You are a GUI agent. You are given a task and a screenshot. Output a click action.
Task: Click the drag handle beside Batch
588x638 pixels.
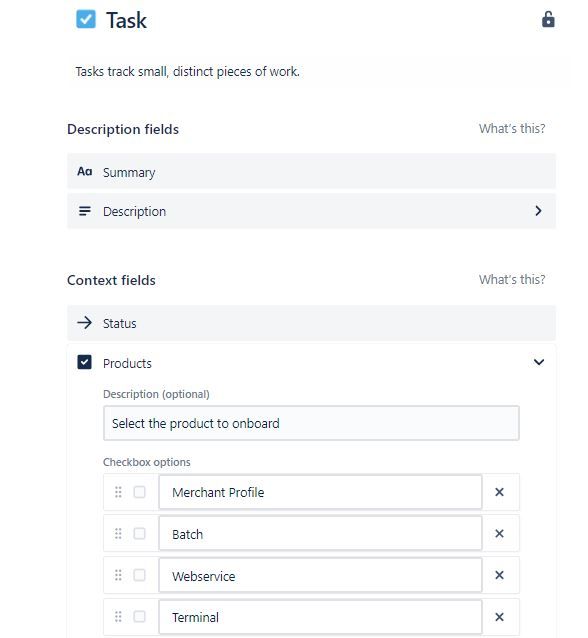(x=118, y=533)
